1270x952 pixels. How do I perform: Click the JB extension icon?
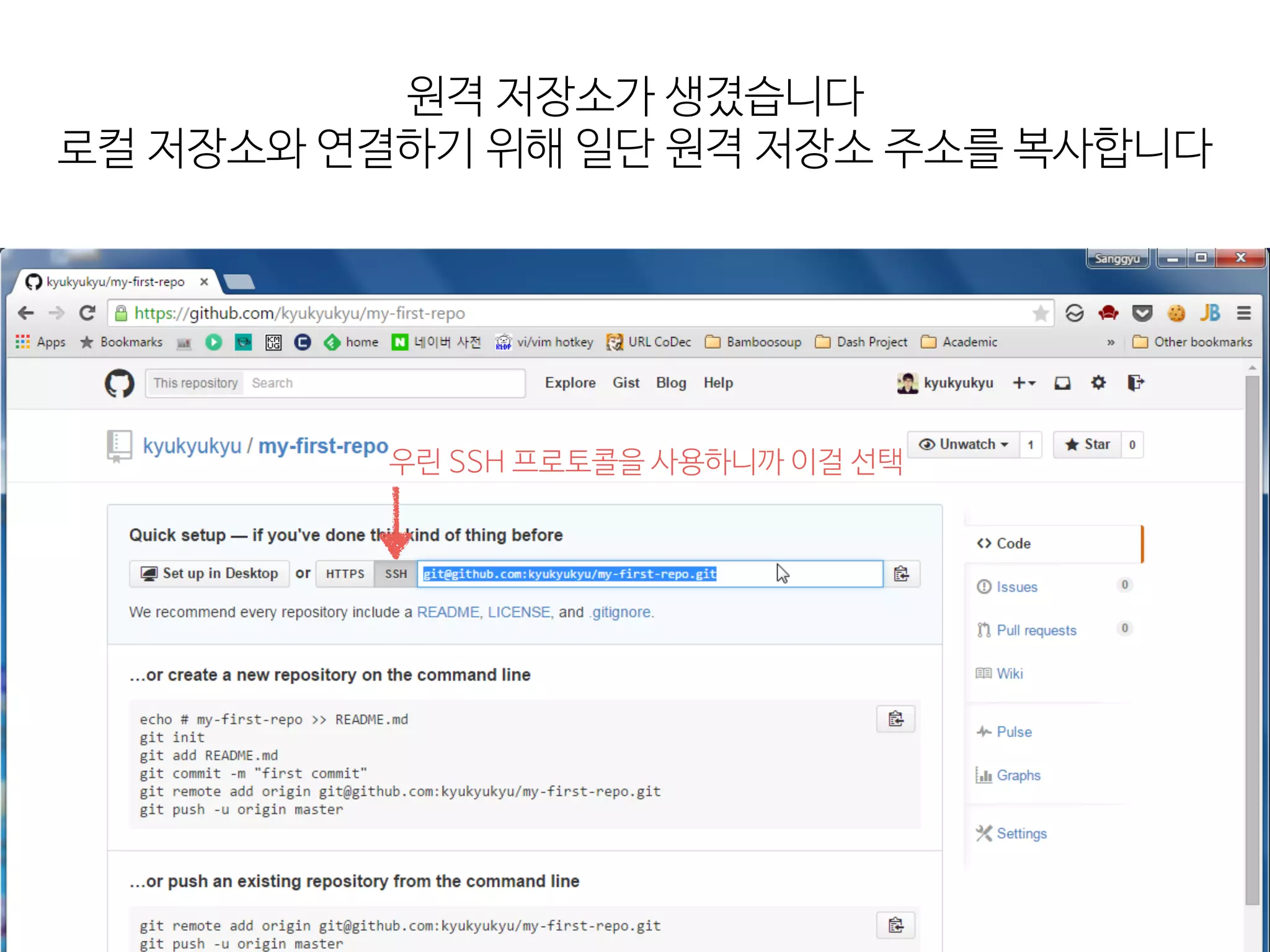point(1210,313)
